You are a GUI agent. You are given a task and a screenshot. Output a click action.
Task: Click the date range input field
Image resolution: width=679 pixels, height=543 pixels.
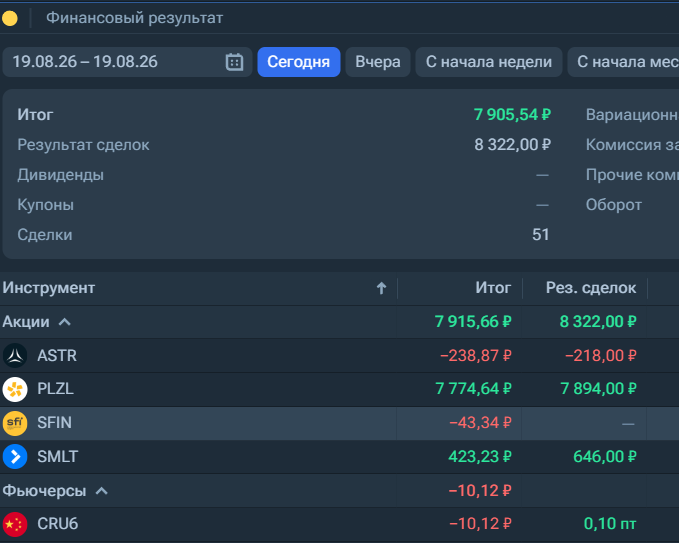click(x=127, y=62)
